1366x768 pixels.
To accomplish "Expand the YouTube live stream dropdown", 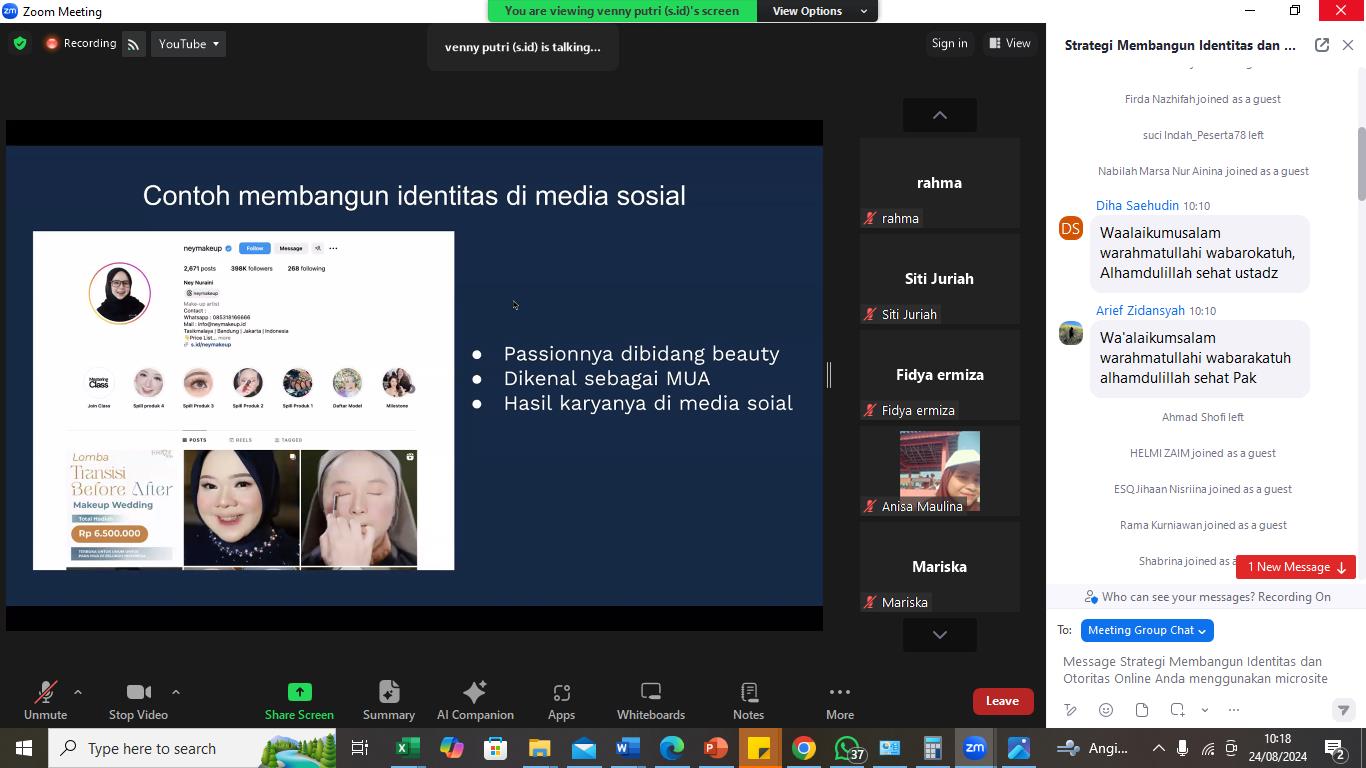I will point(189,44).
